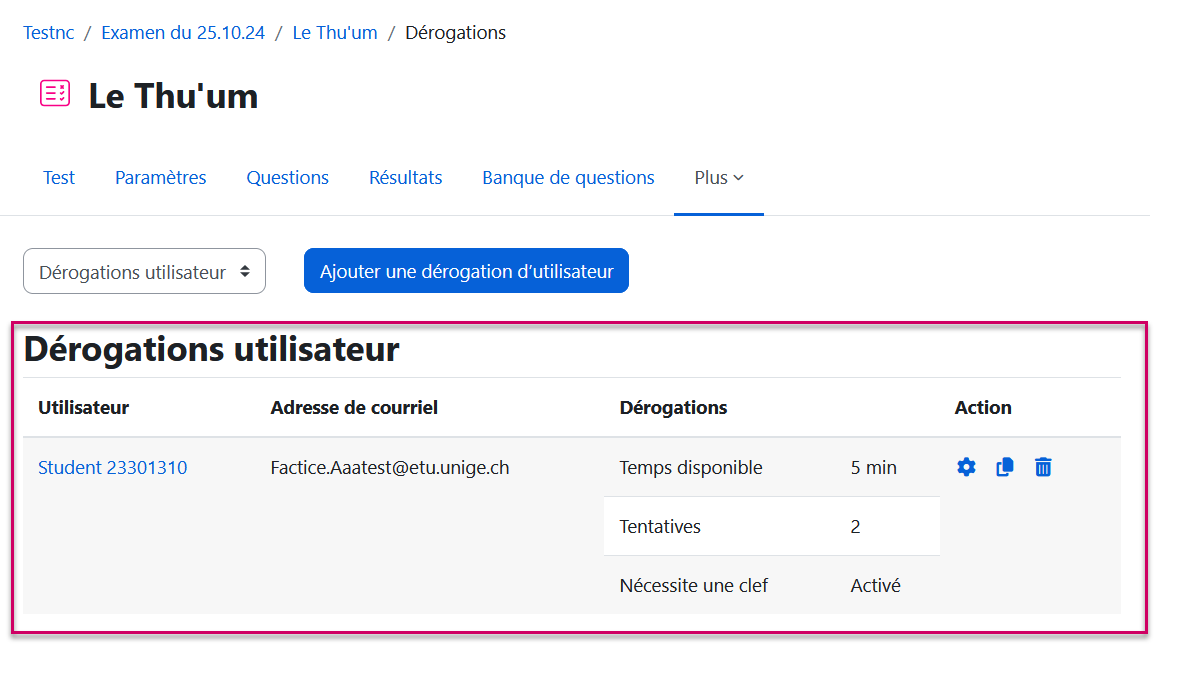Switch to the Test tab
The width and height of the screenshot is (1190, 686).
(59, 178)
